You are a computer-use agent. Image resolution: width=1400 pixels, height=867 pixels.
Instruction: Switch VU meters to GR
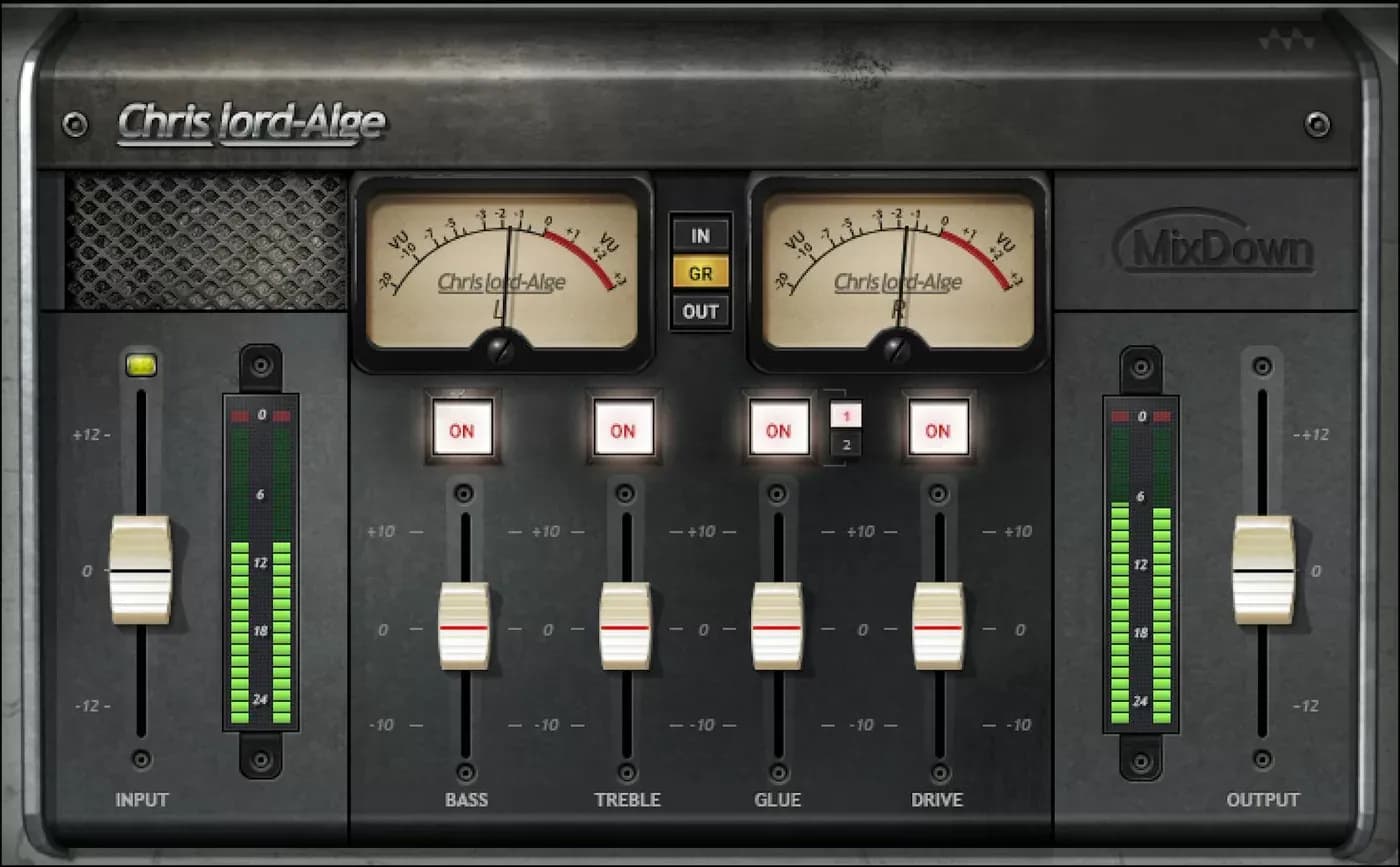click(700, 273)
